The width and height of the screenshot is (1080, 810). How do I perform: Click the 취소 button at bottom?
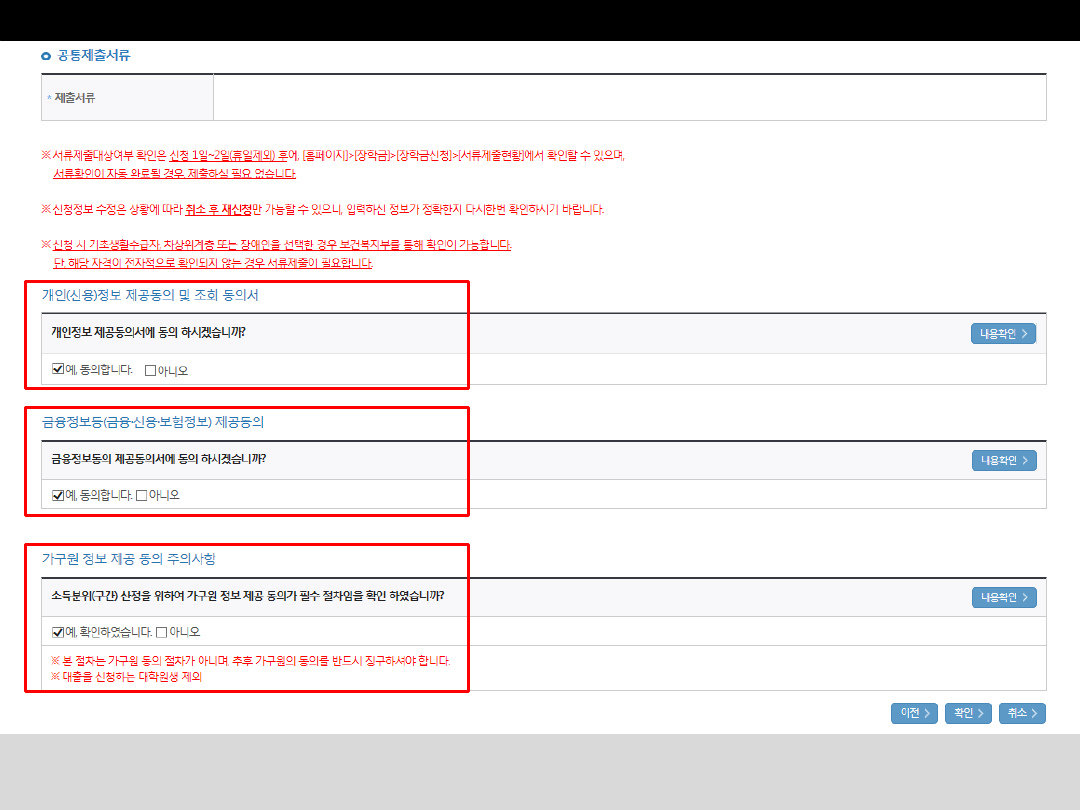(1022, 713)
